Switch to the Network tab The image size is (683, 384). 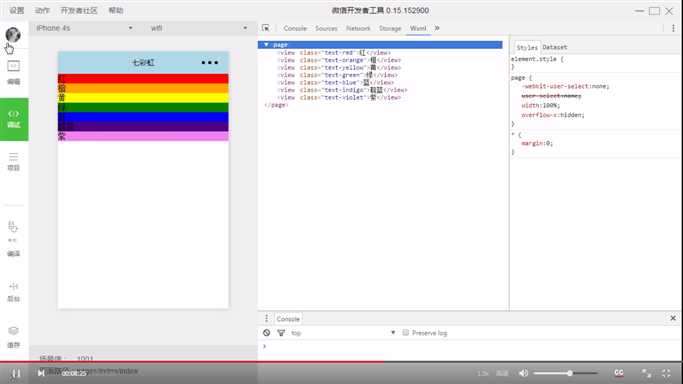point(358,28)
